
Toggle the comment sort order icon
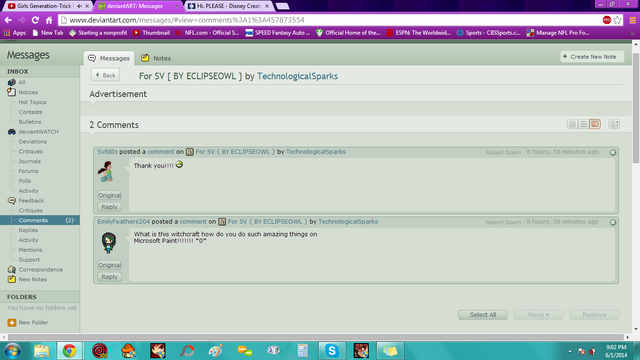pyautogui.click(x=614, y=124)
